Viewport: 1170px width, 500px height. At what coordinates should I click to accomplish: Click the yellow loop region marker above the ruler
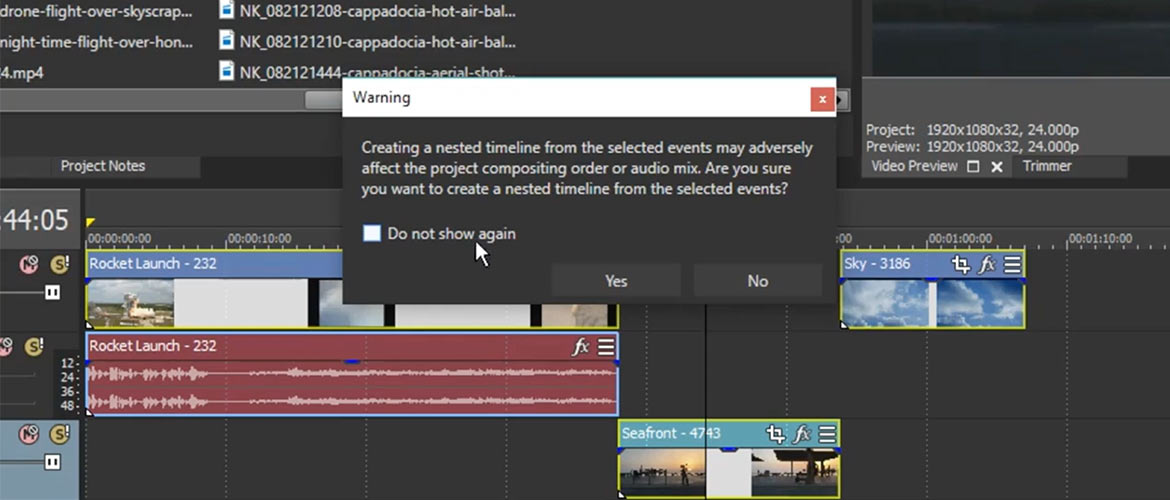click(90, 222)
